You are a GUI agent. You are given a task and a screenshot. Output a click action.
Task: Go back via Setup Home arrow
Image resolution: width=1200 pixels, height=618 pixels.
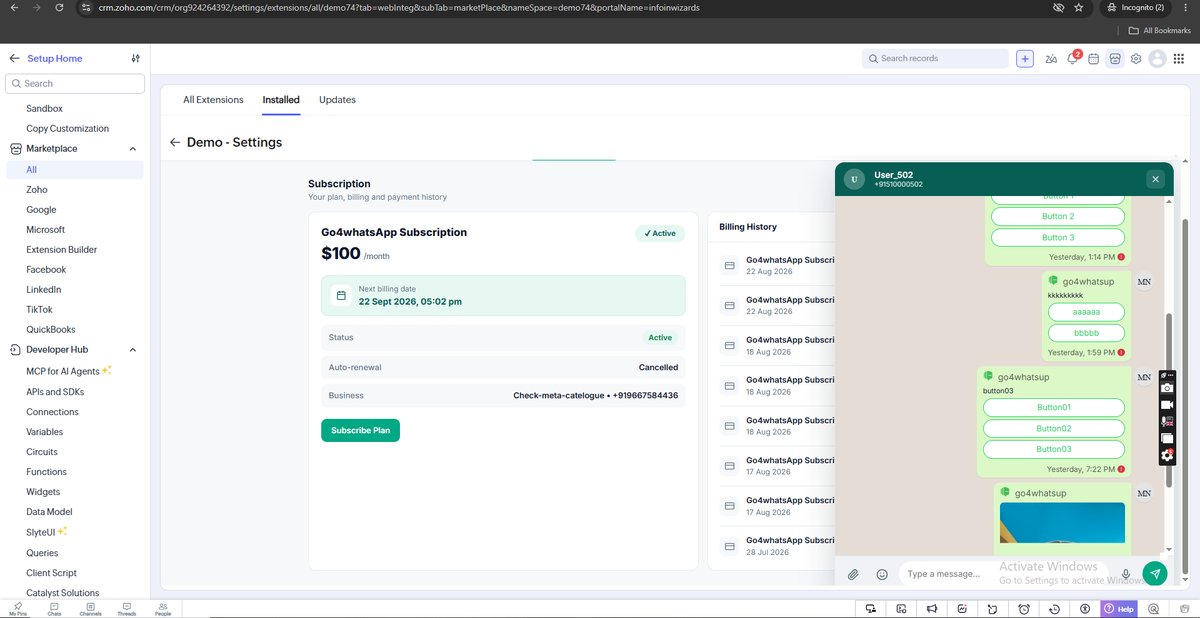click(x=14, y=58)
